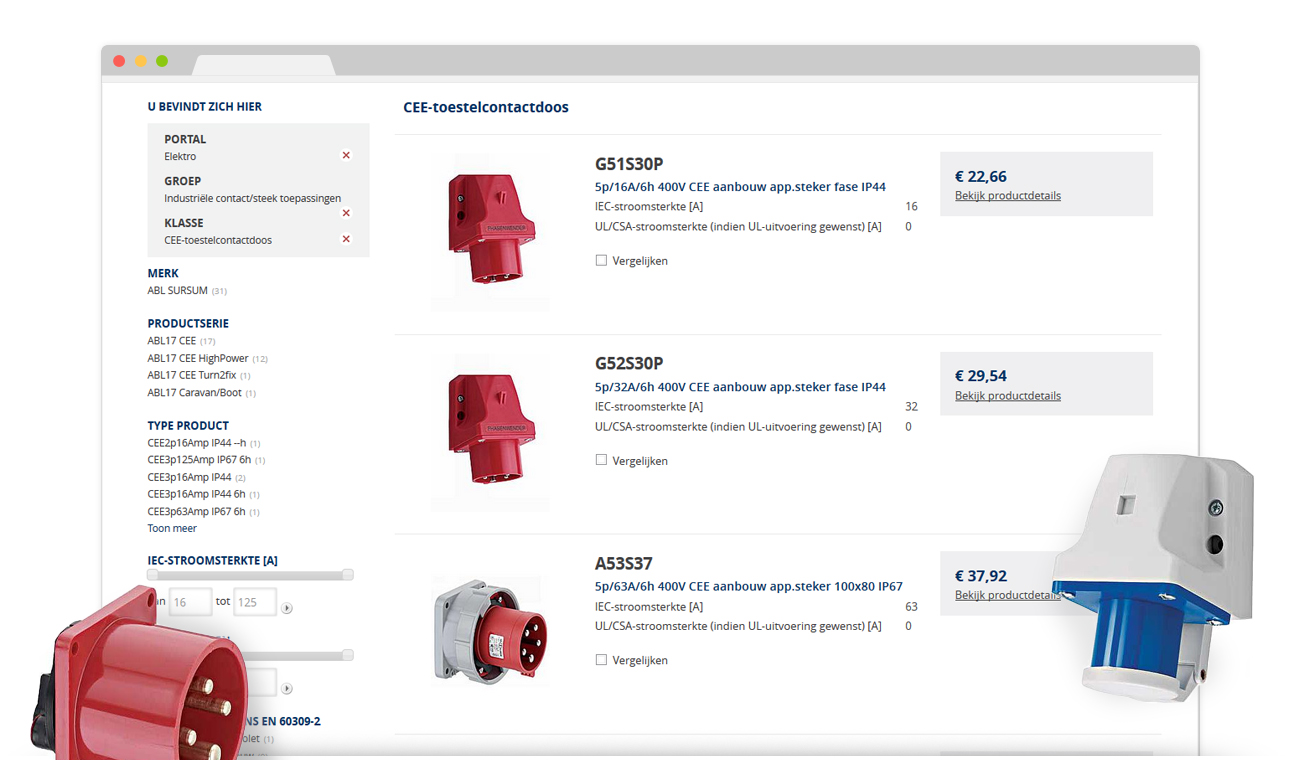
Task: Remove the Industriële contact/steek groep filter
Action: tap(346, 213)
